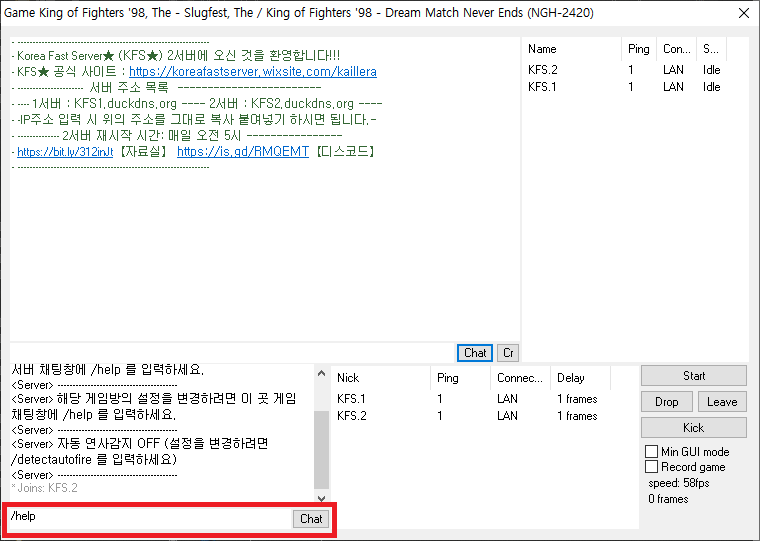The height and width of the screenshot is (541, 760).
Task: Click the Con... column header in user list
Action: click(x=677, y=49)
